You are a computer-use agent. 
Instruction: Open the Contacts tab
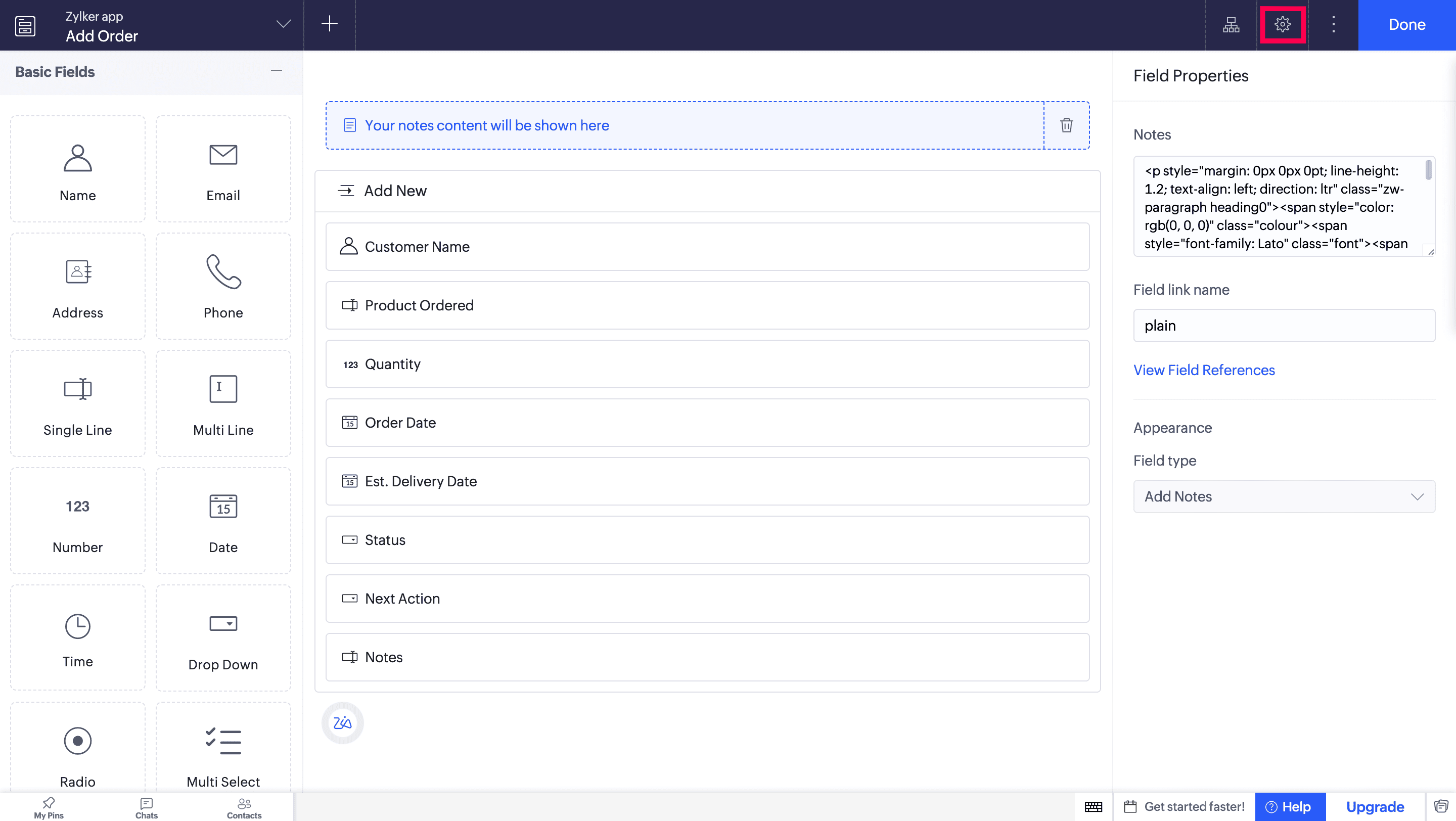[244, 807]
